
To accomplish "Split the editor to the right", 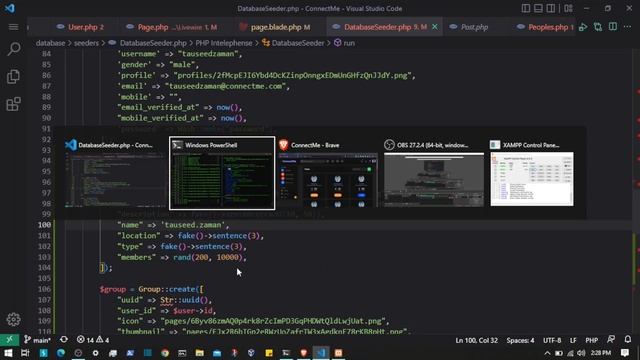I will click(613, 27).
